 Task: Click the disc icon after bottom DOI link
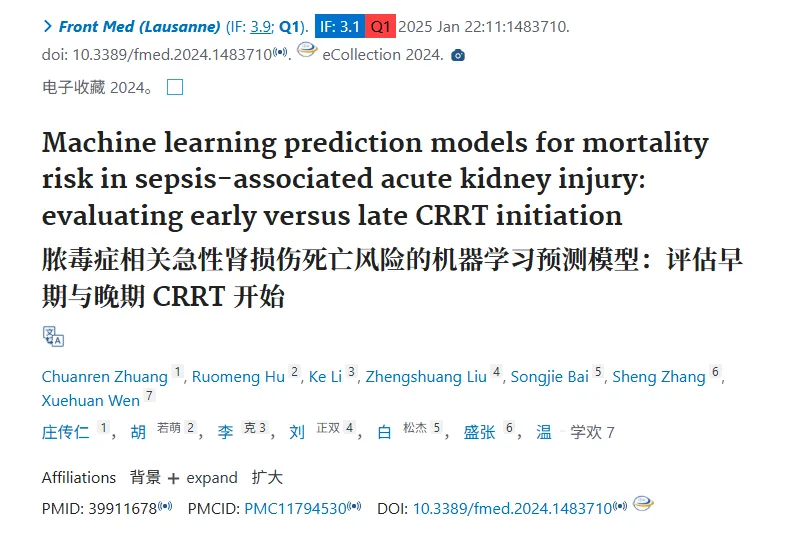pos(643,503)
